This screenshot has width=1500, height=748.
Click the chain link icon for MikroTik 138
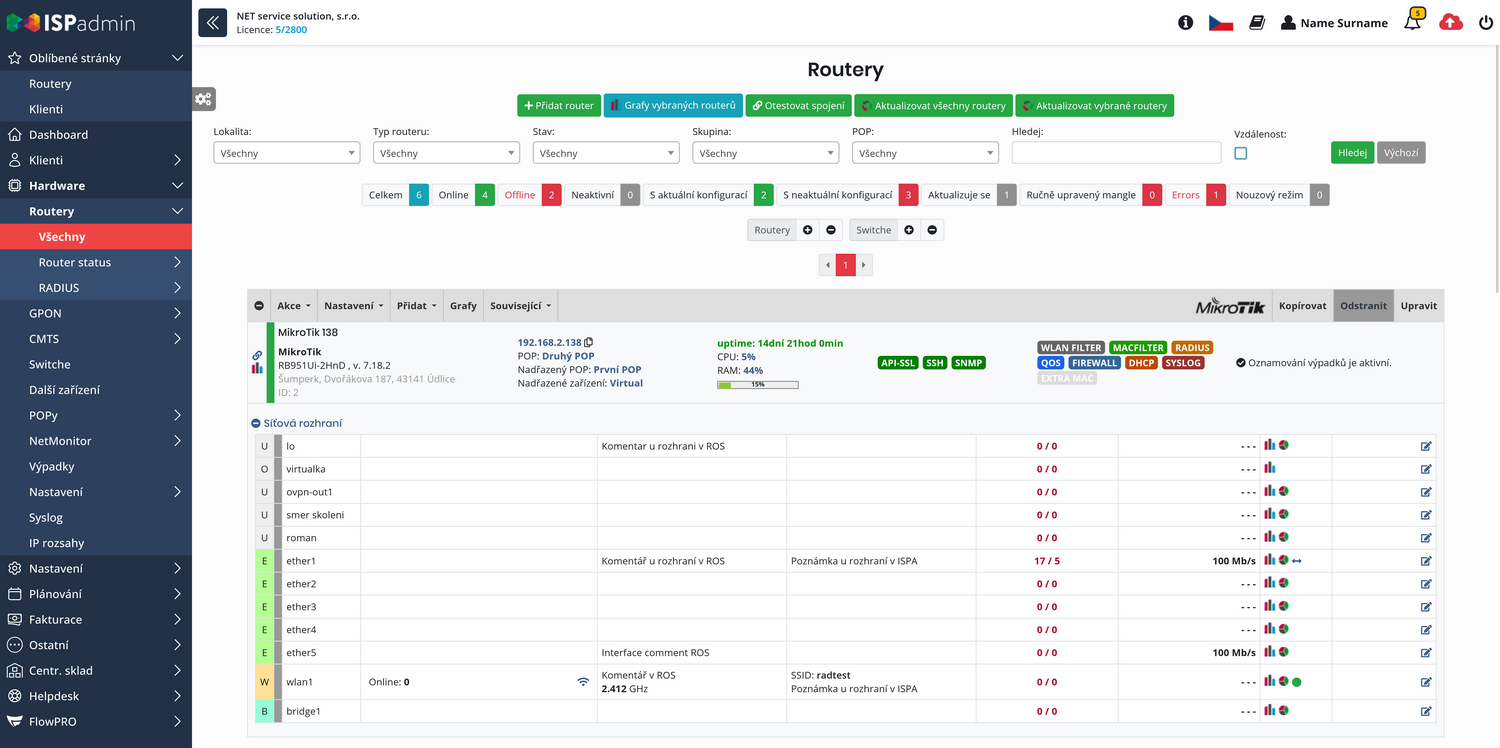coord(257,355)
